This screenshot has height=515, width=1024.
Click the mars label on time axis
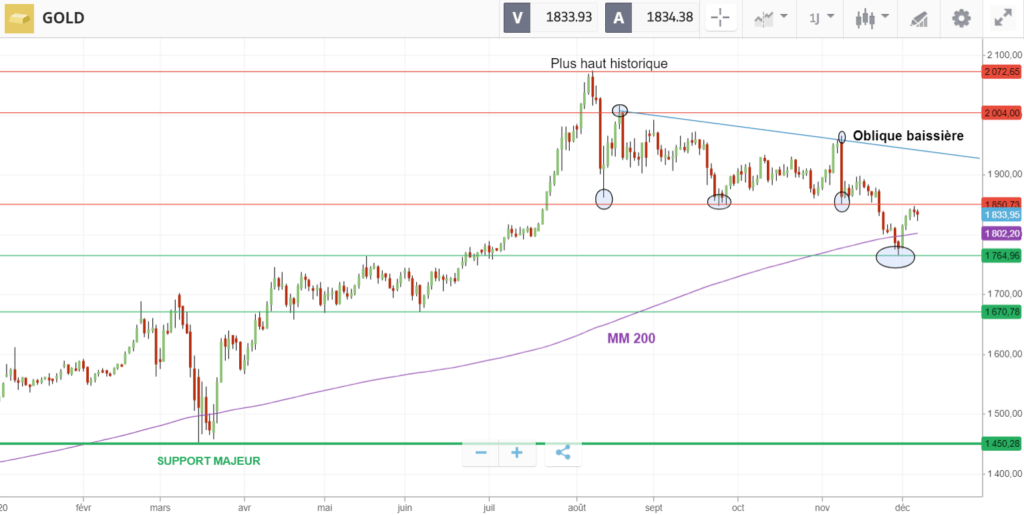click(x=160, y=506)
